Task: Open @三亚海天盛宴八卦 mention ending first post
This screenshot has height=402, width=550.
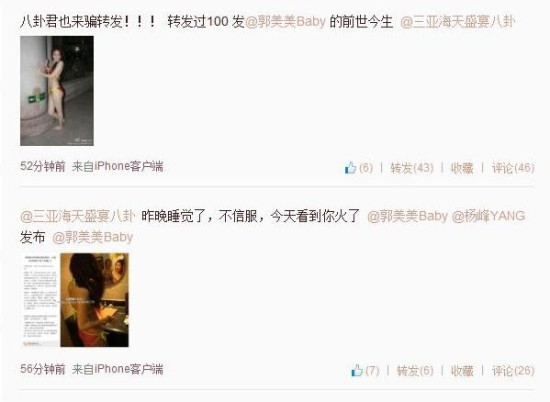Action: coord(457,22)
